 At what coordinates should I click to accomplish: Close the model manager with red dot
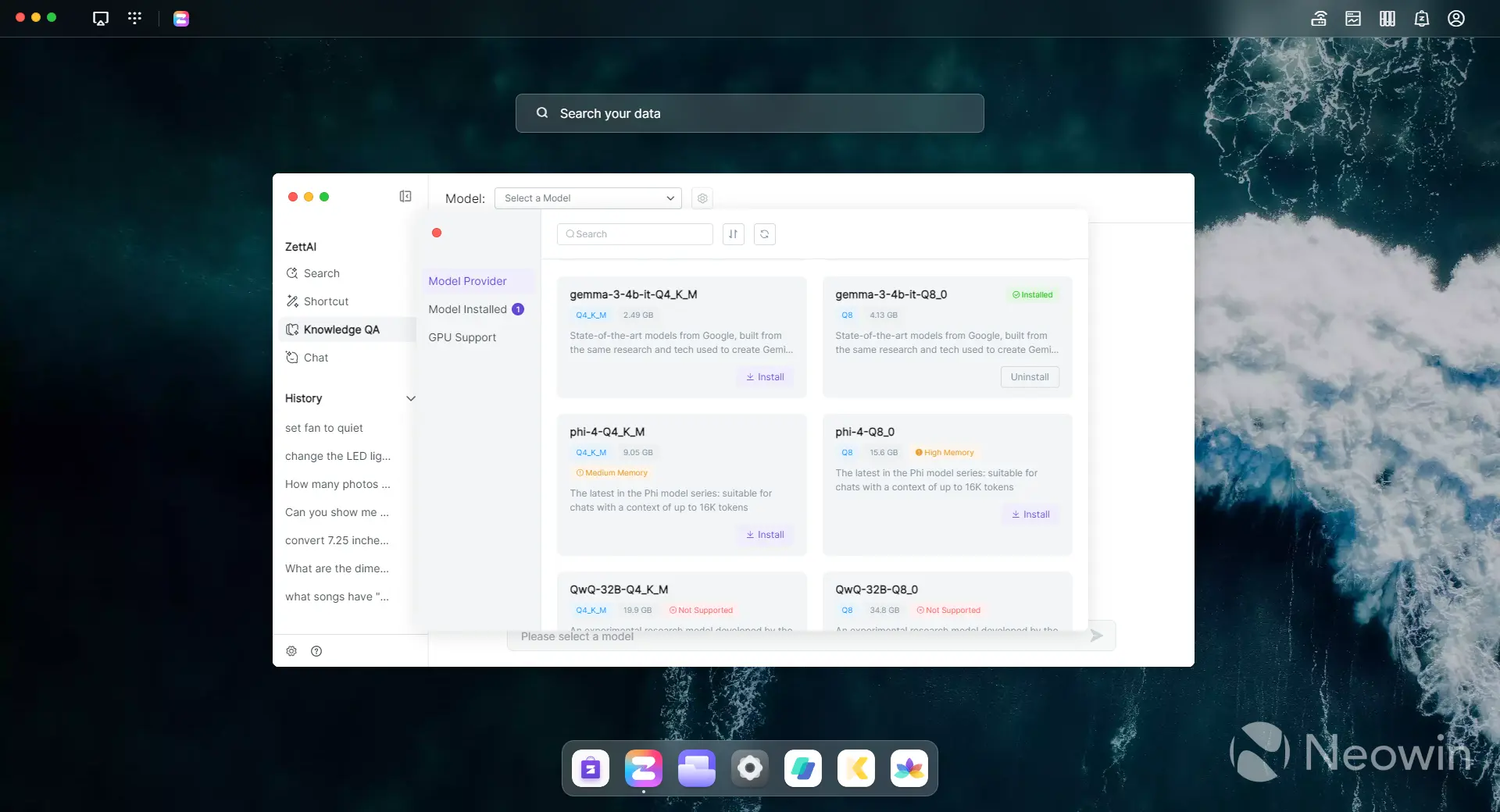tap(437, 233)
